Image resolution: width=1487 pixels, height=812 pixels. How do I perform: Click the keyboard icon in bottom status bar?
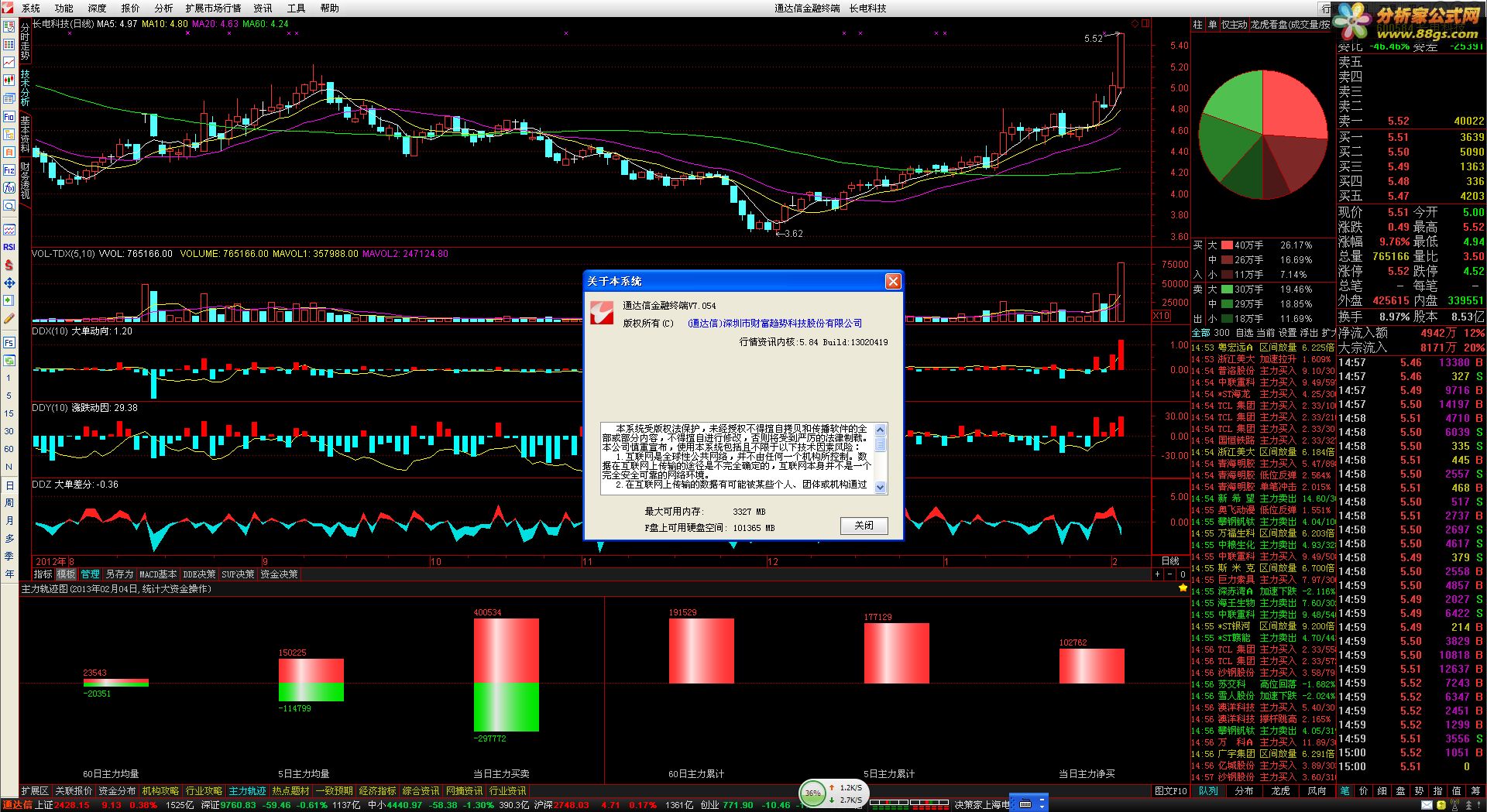[1025, 804]
